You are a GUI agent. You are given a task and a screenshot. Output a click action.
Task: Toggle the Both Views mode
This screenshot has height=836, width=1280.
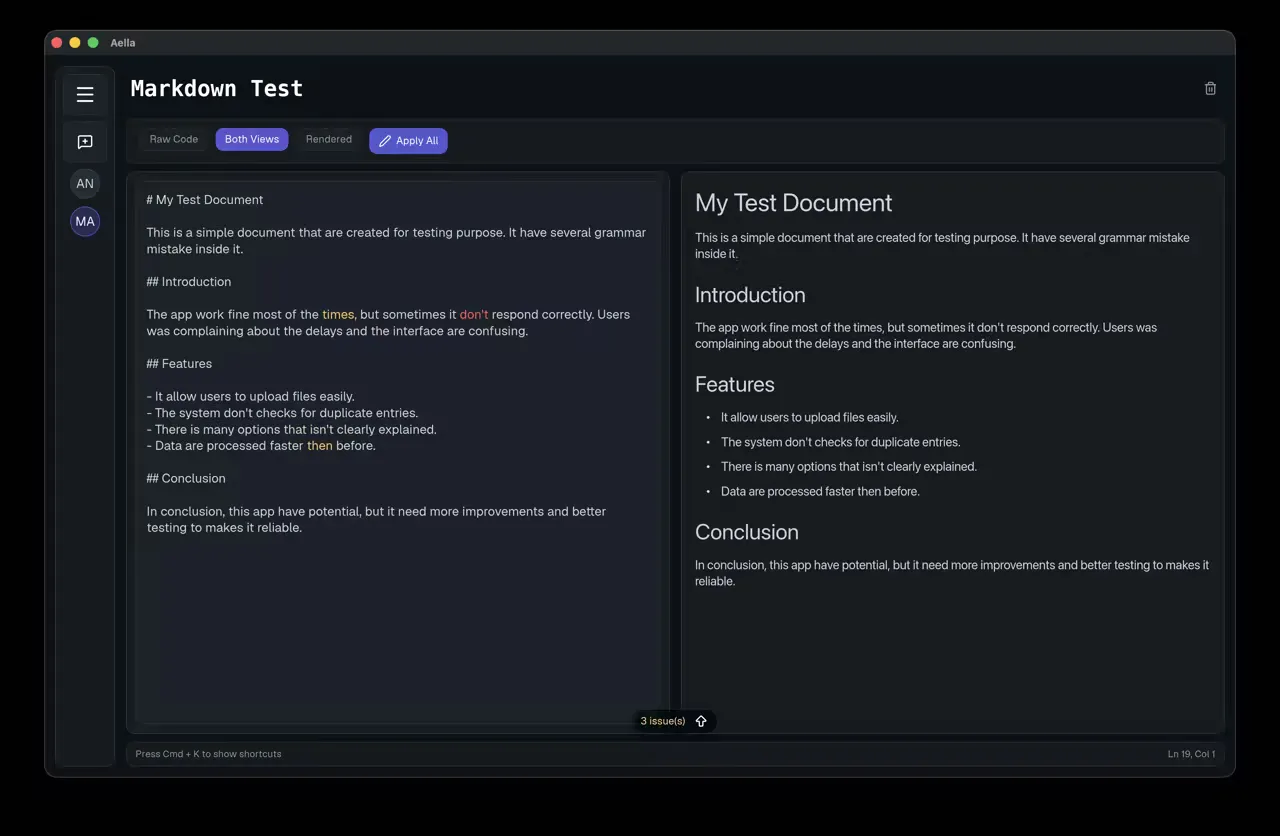coord(251,139)
